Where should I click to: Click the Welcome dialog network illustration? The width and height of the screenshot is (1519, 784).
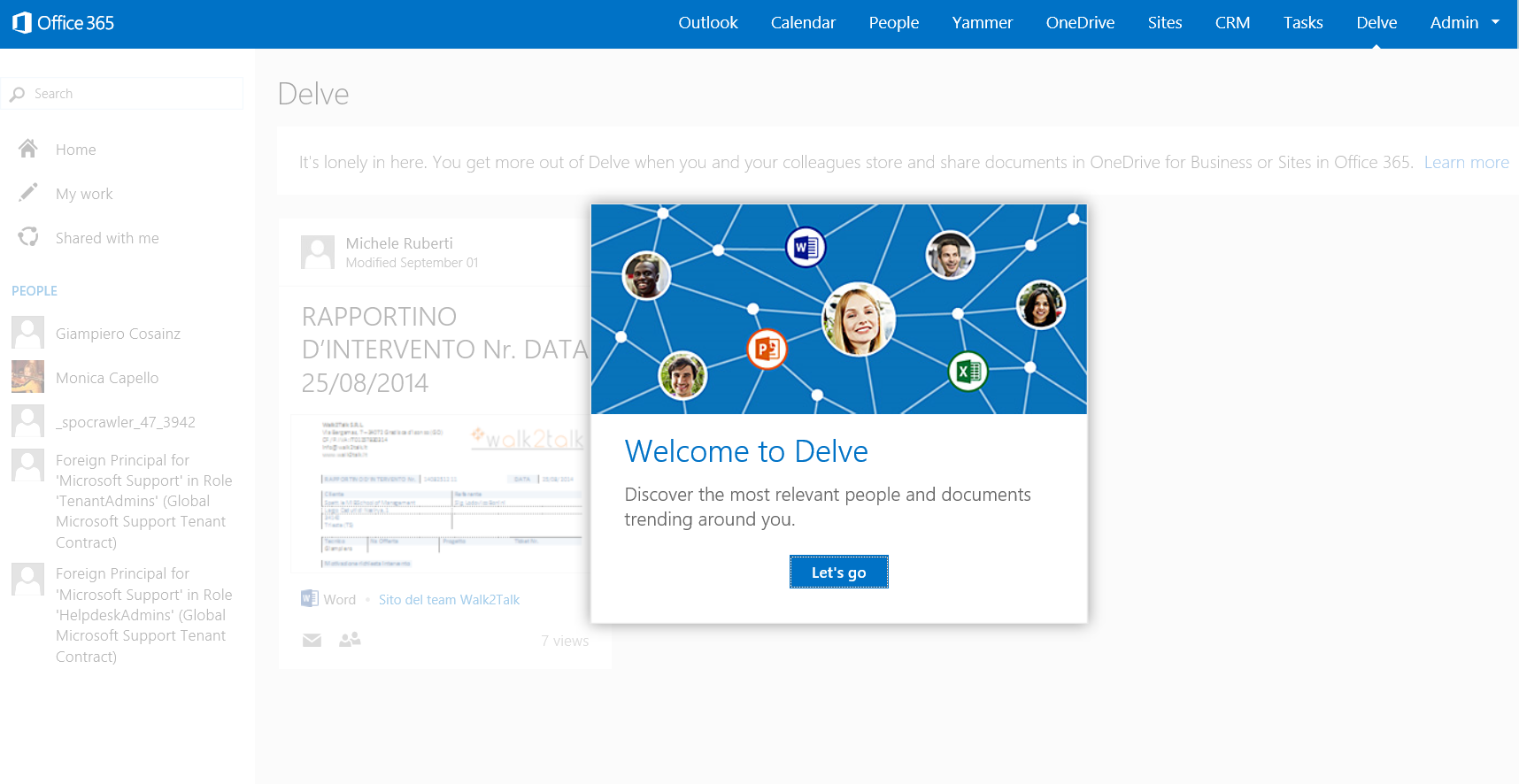click(x=838, y=309)
